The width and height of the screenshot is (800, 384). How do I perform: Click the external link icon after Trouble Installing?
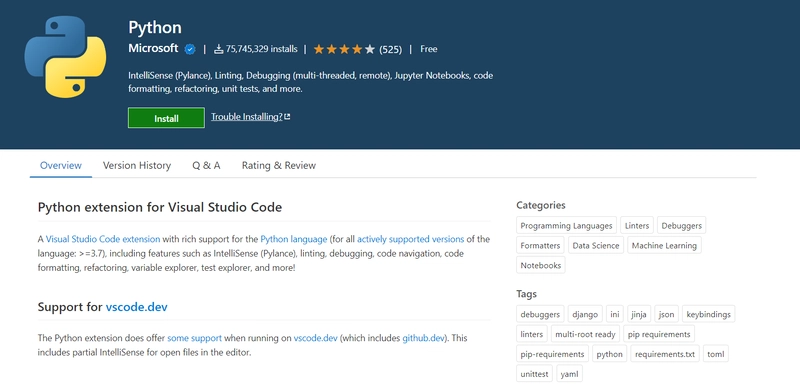click(287, 117)
